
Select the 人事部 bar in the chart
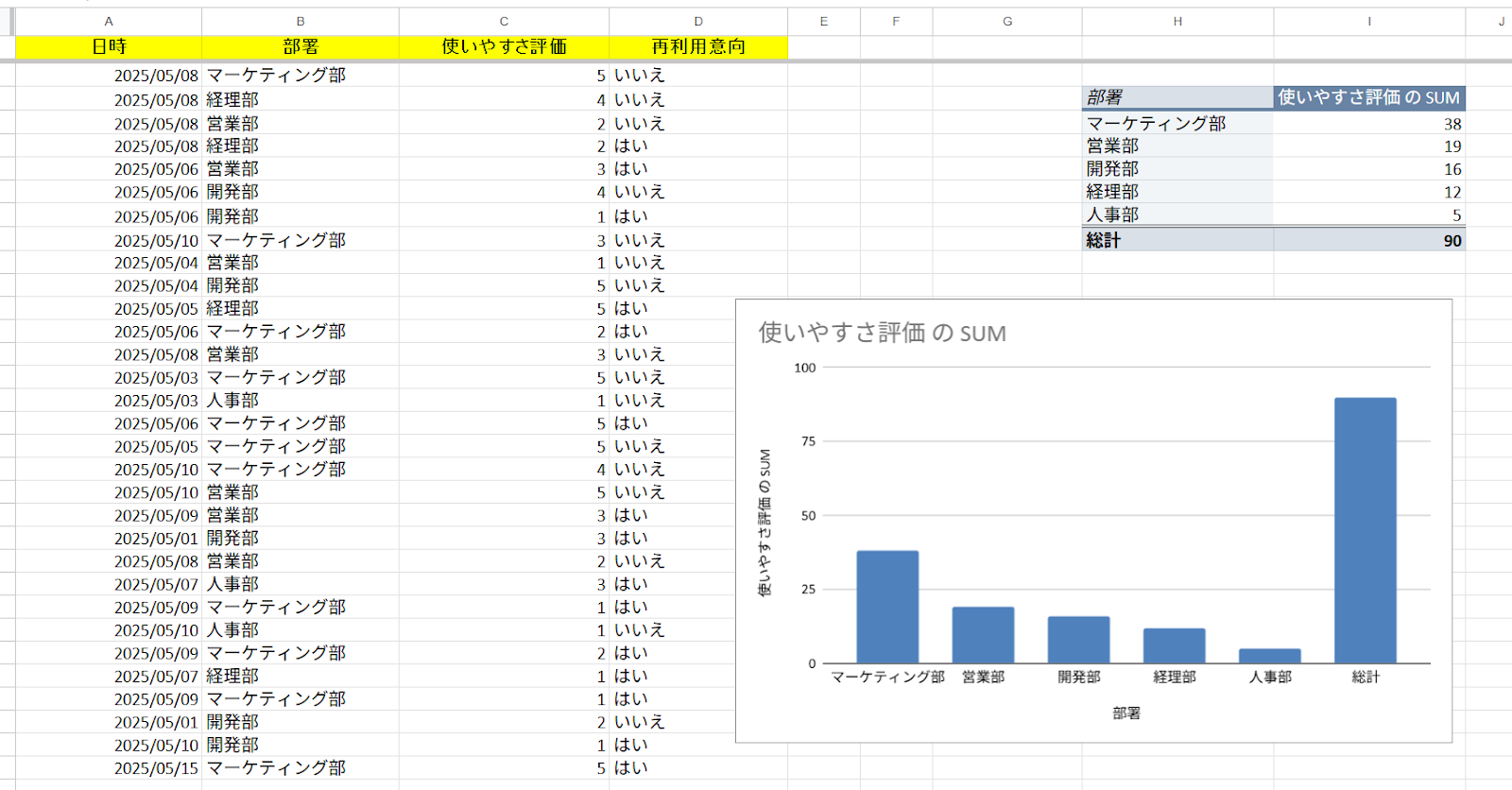pos(1269,656)
